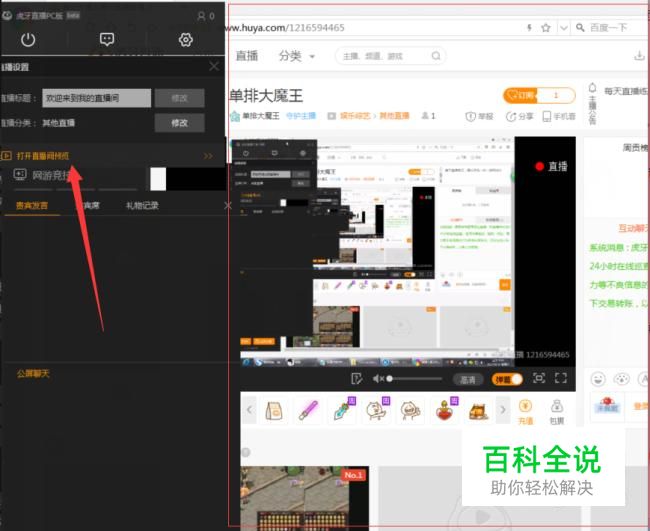The height and width of the screenshot is (531, 650).
Task: Unmute the player with the speaker icon
Action: 378,378
